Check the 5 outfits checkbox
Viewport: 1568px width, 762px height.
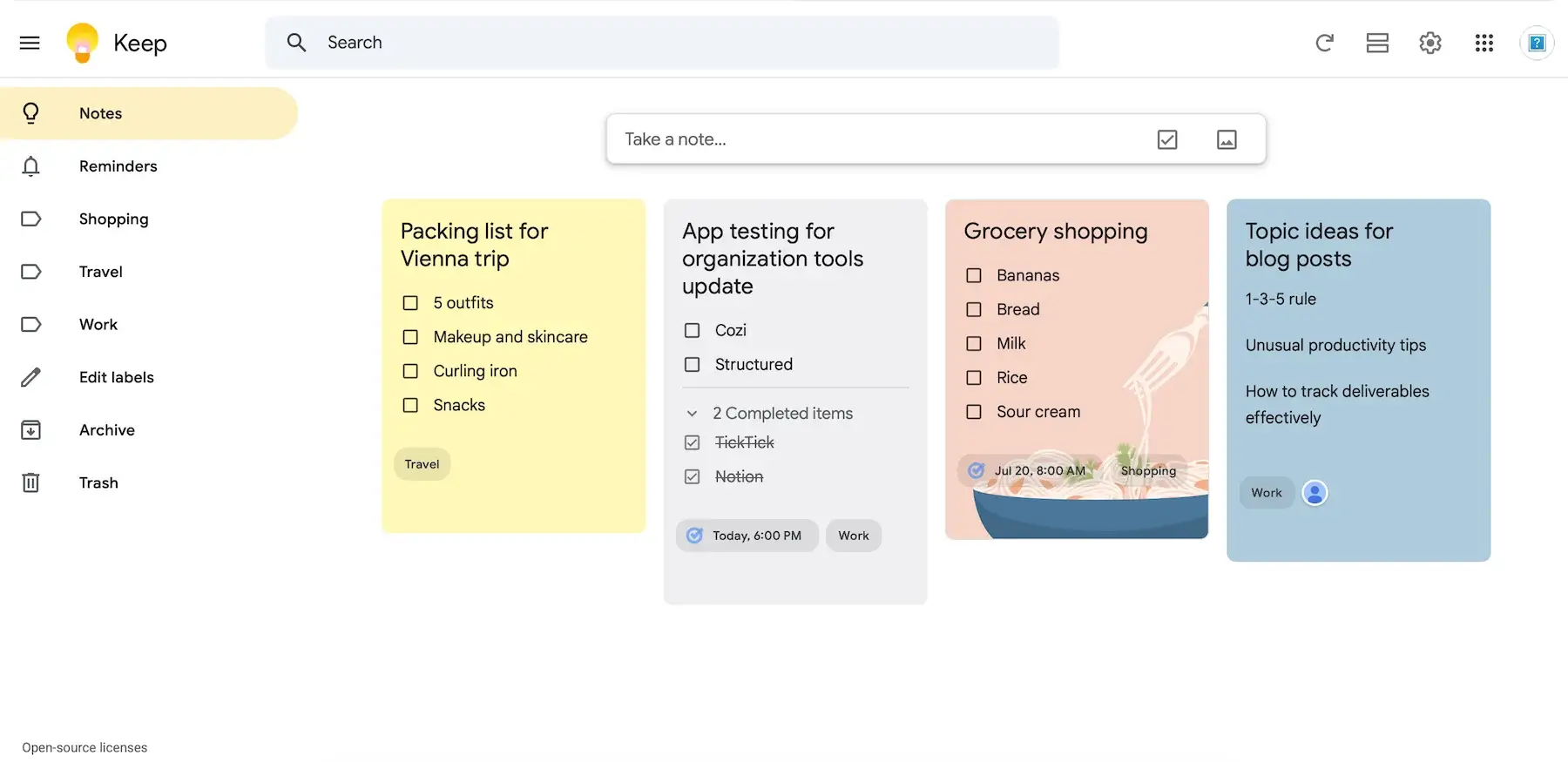[410, 303]
